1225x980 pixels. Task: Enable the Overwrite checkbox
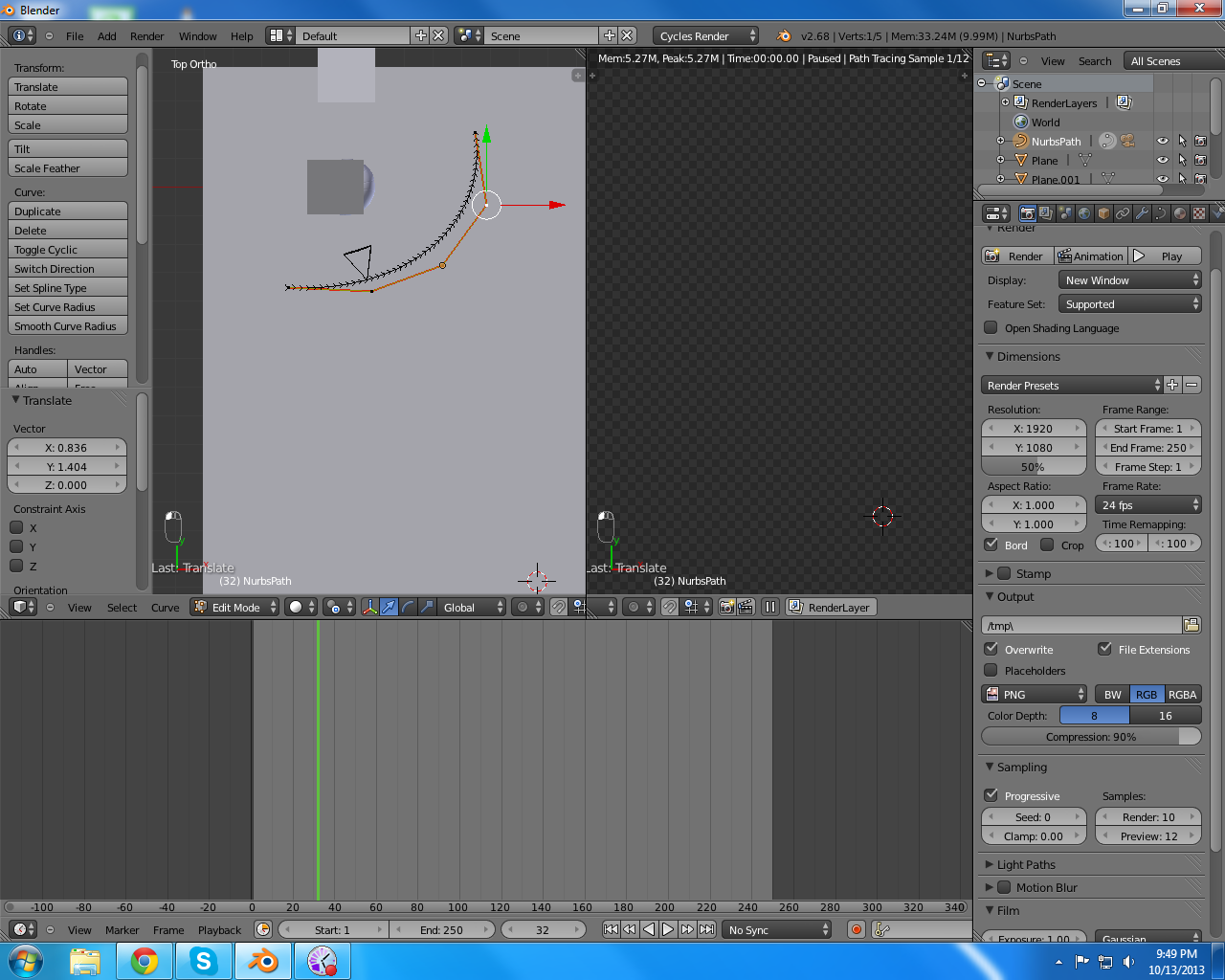click(991, 649)
